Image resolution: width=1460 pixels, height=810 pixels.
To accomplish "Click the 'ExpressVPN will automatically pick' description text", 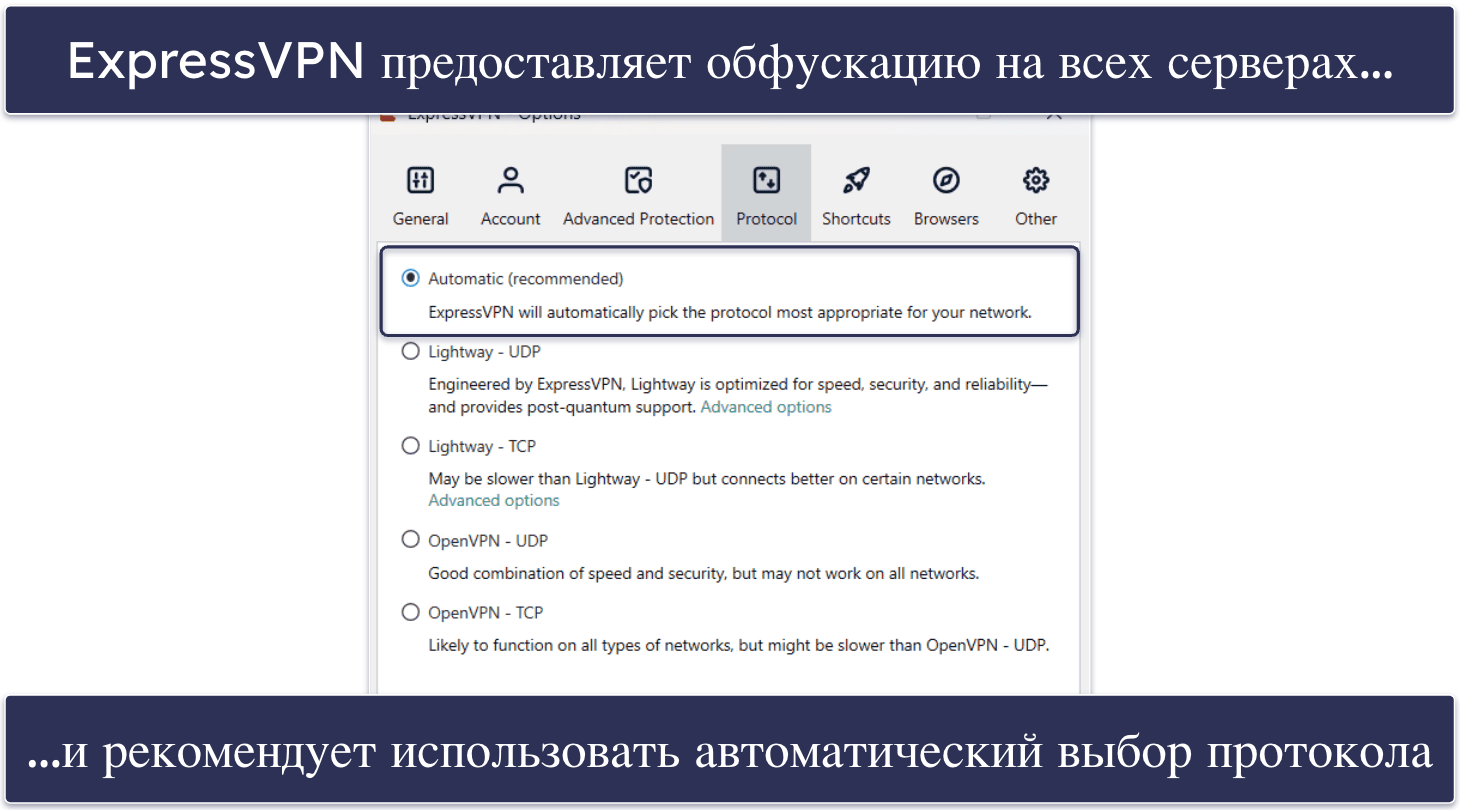I will click(x=729, y=312).
